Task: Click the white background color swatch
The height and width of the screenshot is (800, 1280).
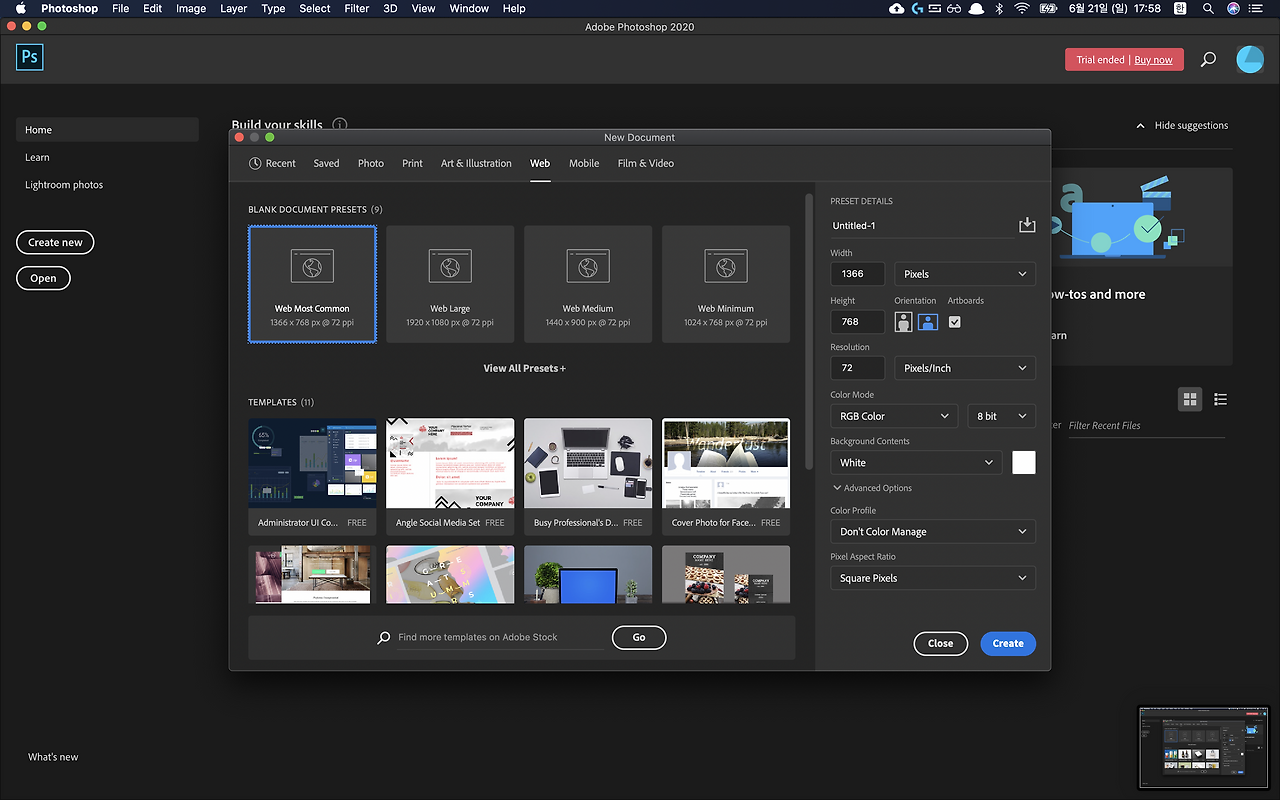Action: click(x=1024, y=462)
